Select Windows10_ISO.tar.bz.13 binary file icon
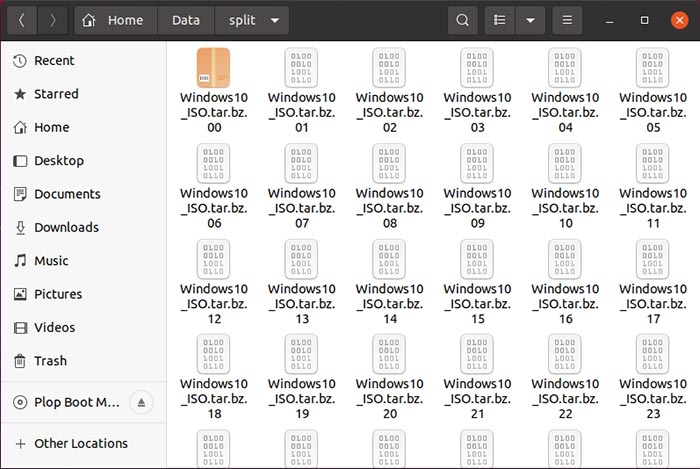 301,259
